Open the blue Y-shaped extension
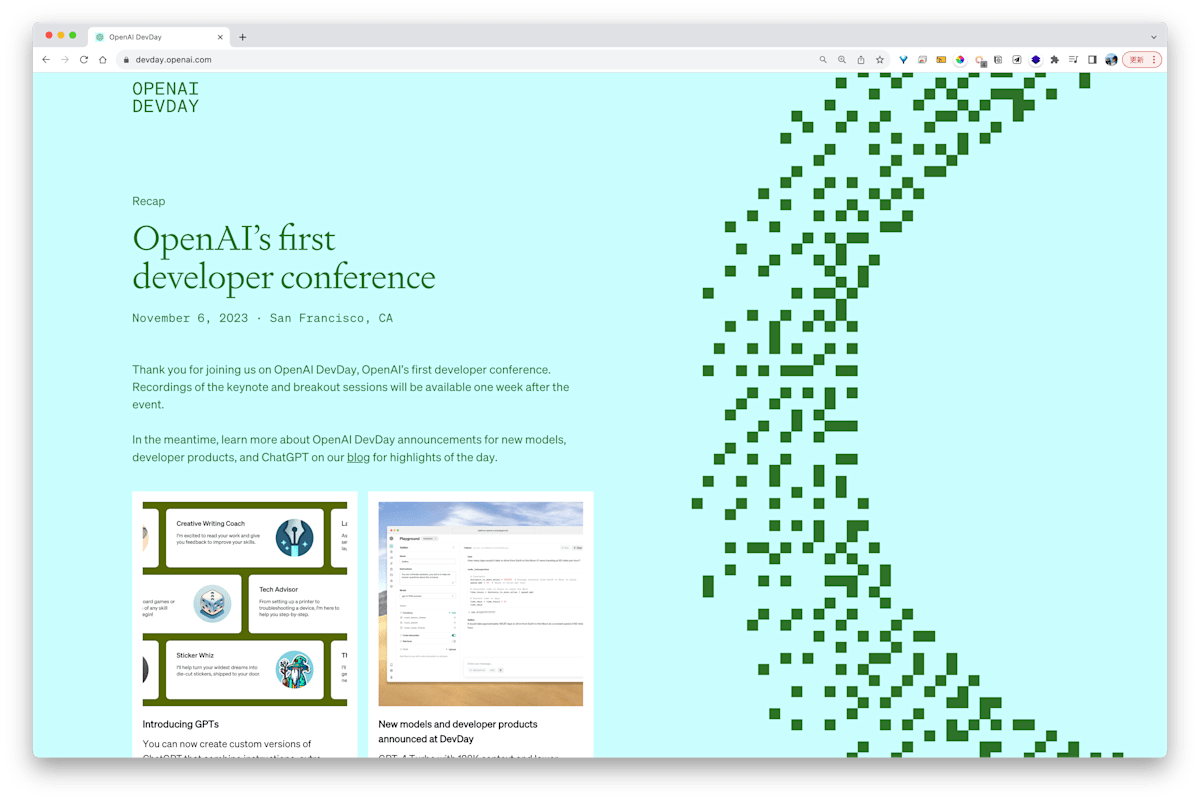 pos(903,60)
